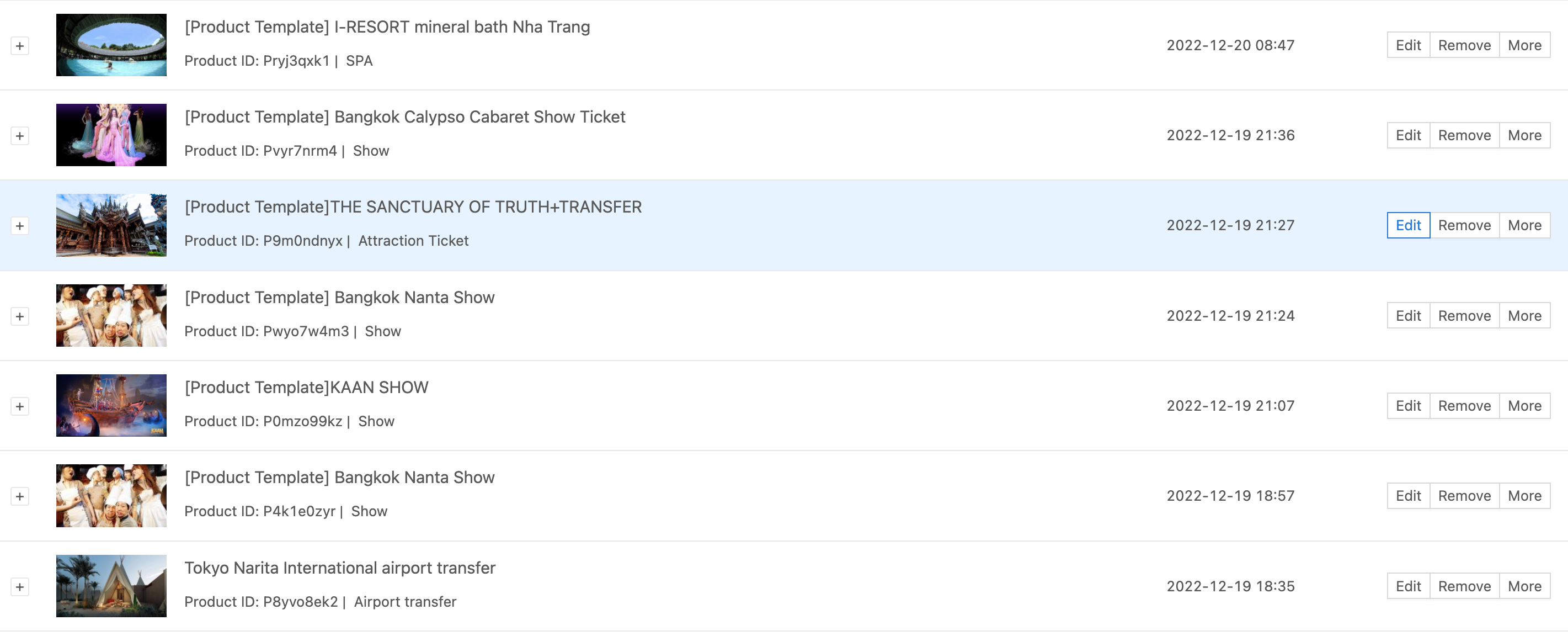Edit the KAAN SHOW product

tap(1408, 406)
